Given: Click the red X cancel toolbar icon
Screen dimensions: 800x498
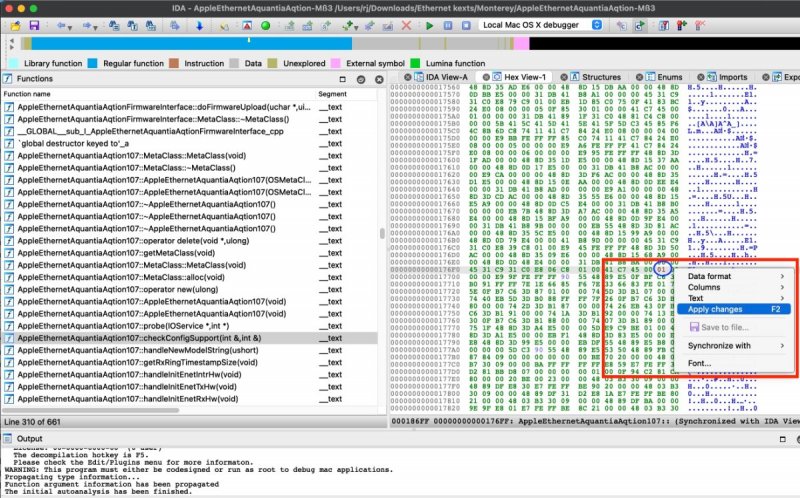Looking at the screenshot, I should click(x=406, y=25).
